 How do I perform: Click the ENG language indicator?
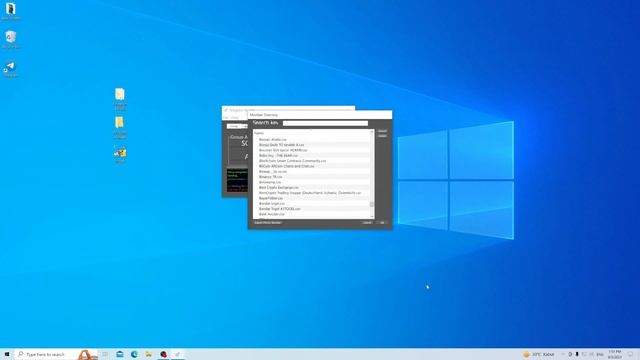pyautogui.click(x=600, y=354)
